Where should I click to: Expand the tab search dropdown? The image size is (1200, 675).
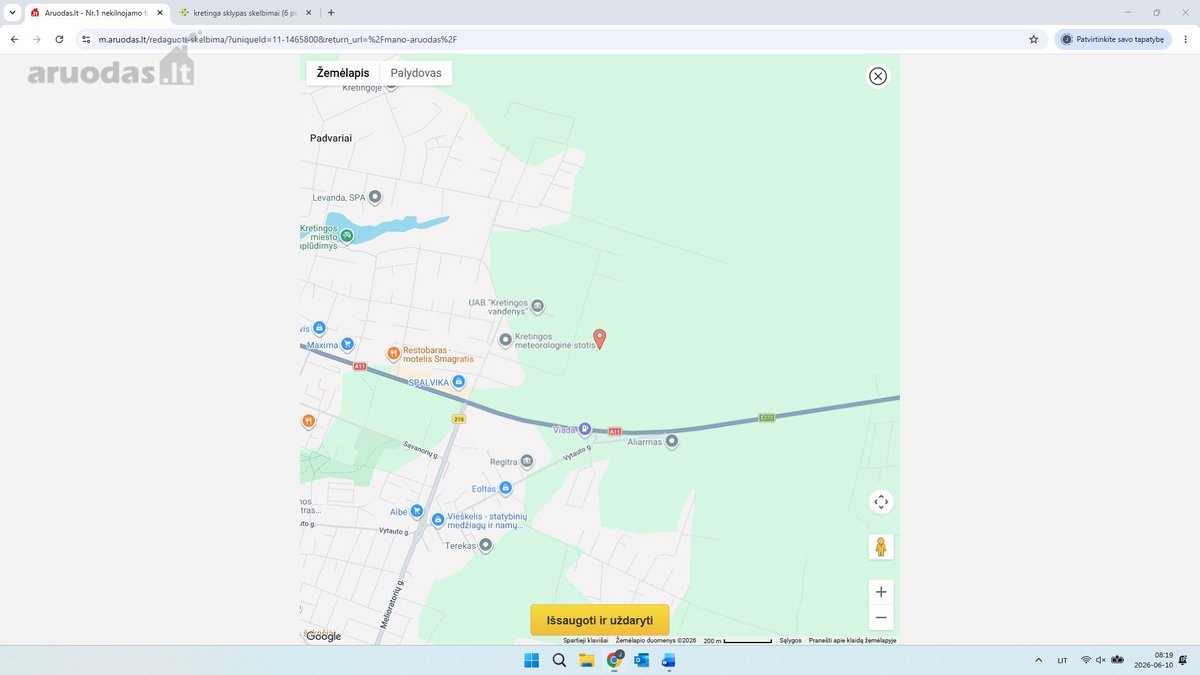11,12
